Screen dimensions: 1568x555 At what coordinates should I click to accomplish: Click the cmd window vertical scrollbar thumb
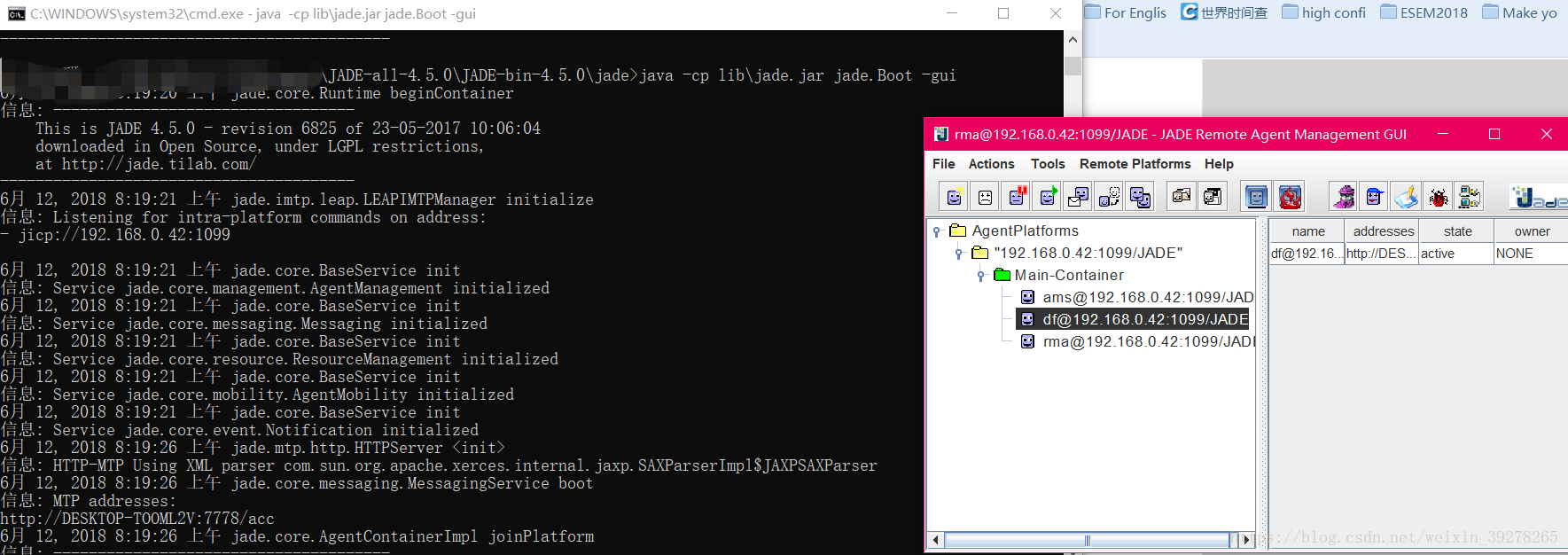(1073, 66)
